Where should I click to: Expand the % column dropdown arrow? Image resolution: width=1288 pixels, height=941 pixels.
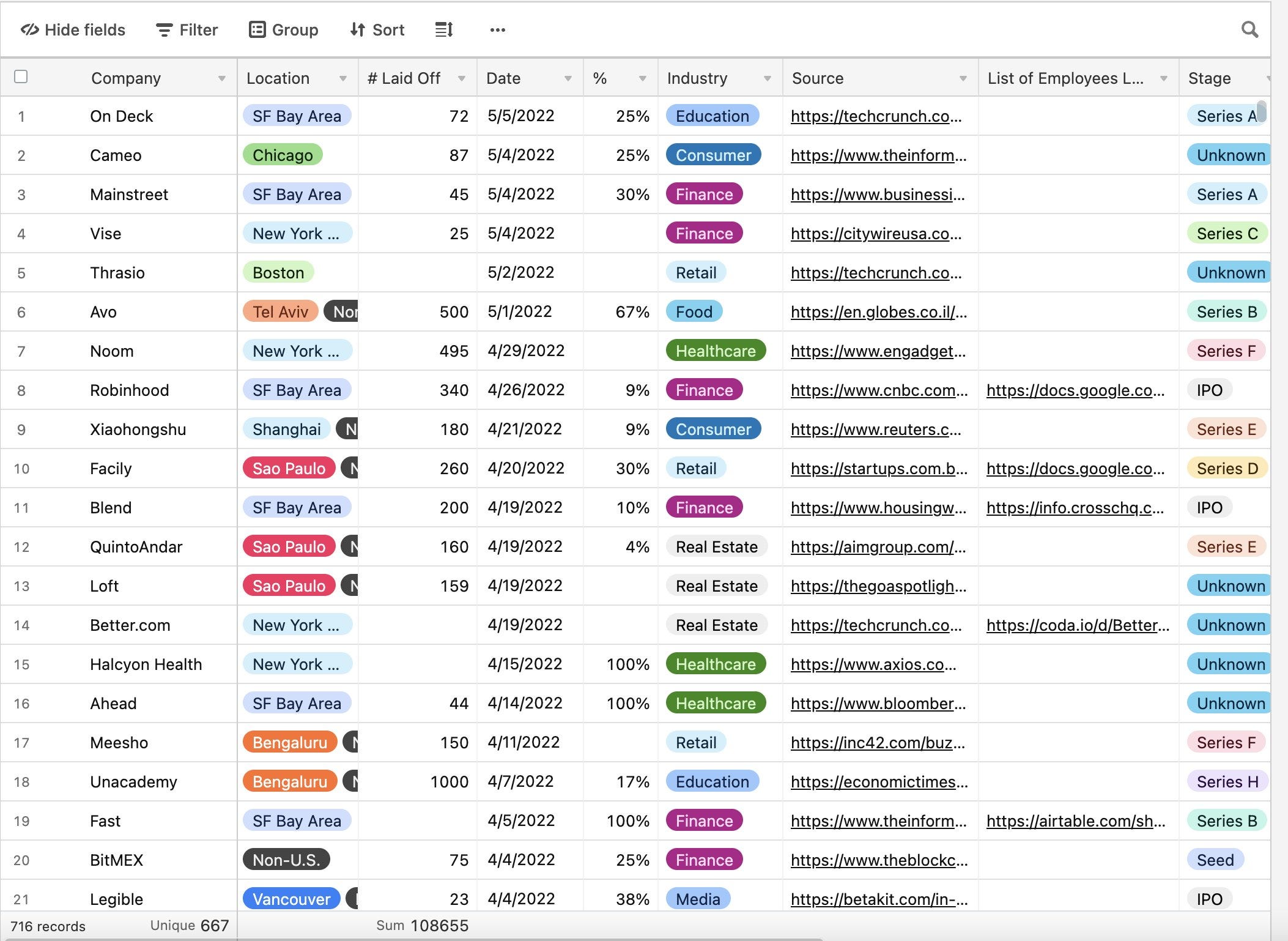point(643,78)
